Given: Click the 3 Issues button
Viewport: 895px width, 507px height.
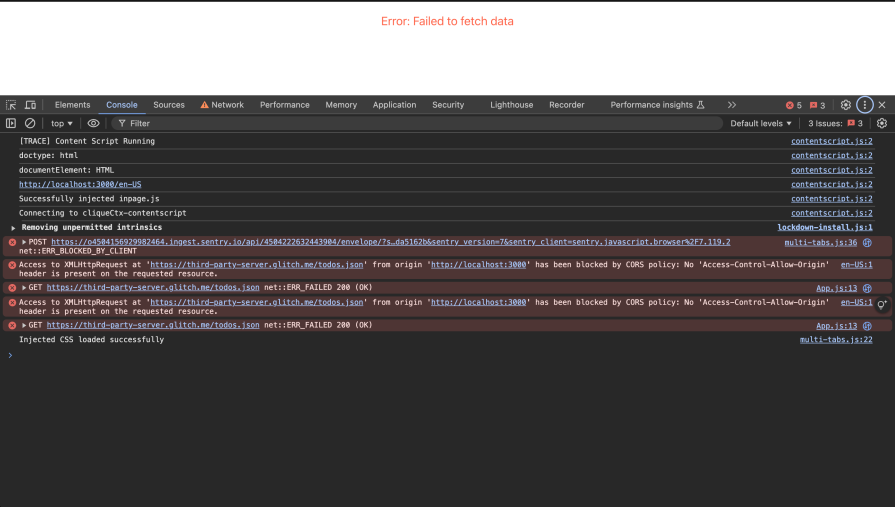Looking at the screenshot, I should pos(835,123).
